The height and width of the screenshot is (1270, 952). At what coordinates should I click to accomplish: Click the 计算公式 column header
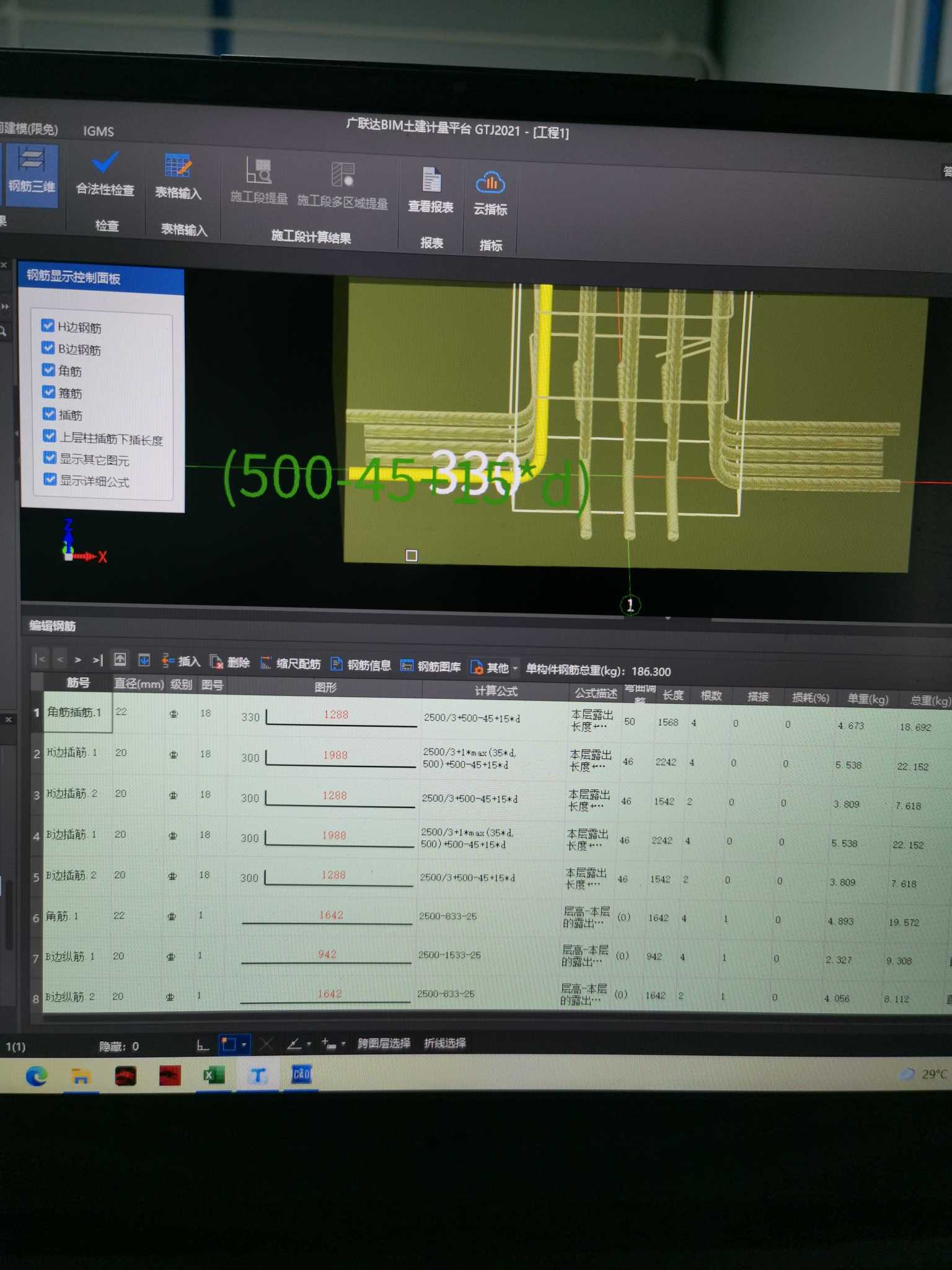[x=496, y=690]
